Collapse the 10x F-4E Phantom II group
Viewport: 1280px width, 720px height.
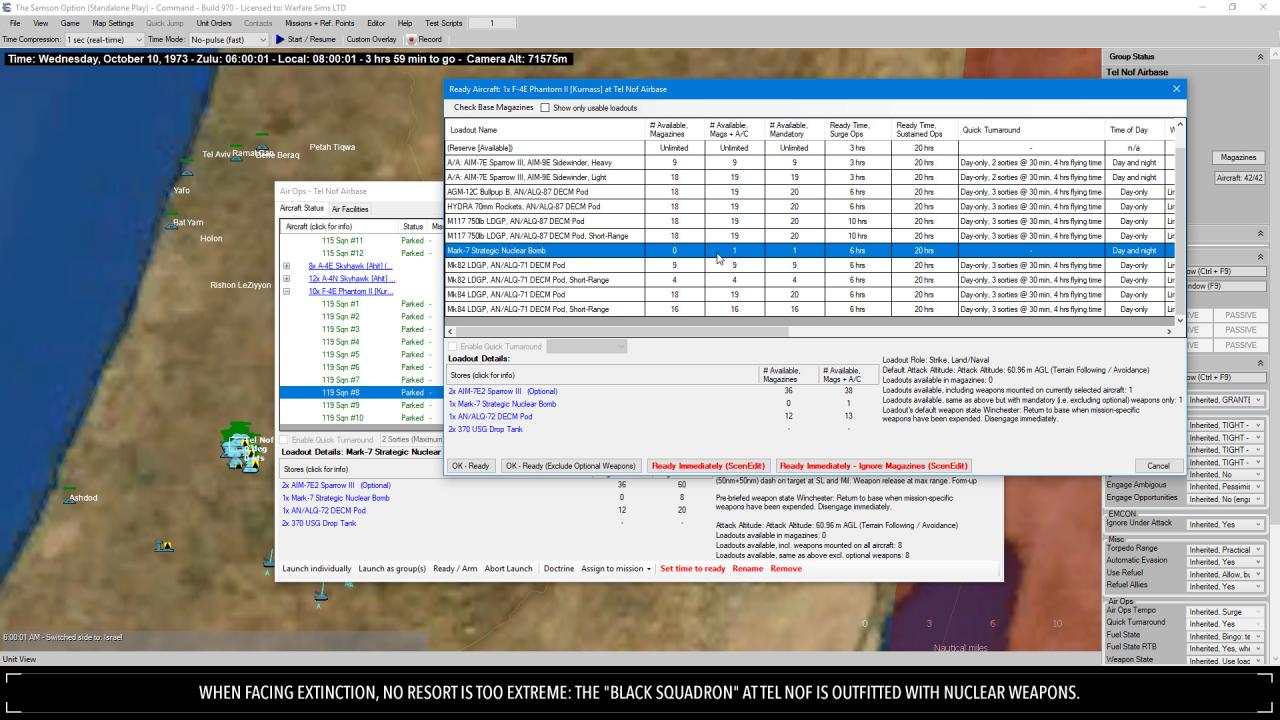[x=285, y=291]
